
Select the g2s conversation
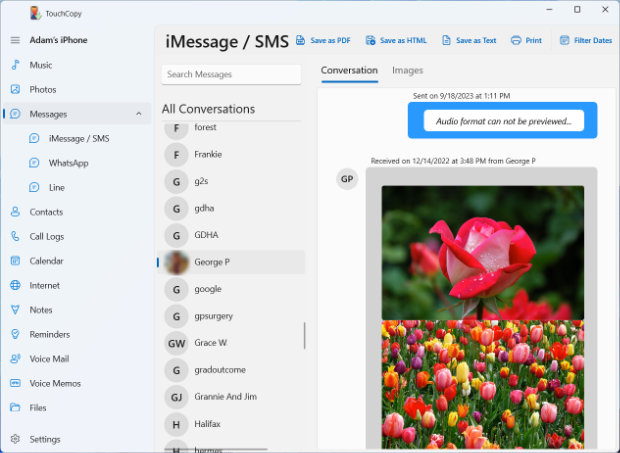coord(232,181)
